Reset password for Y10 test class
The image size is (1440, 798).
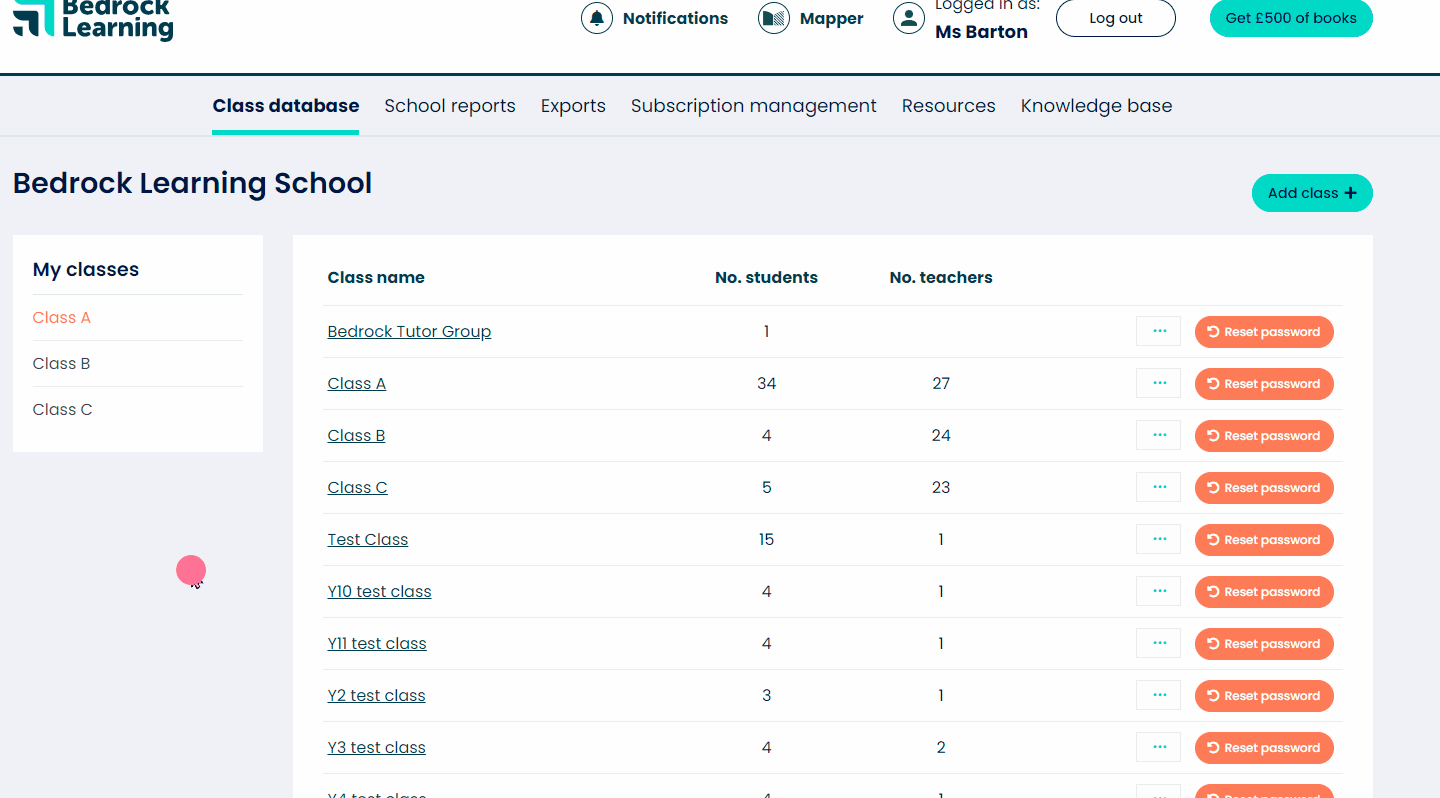pos(1264,592)
